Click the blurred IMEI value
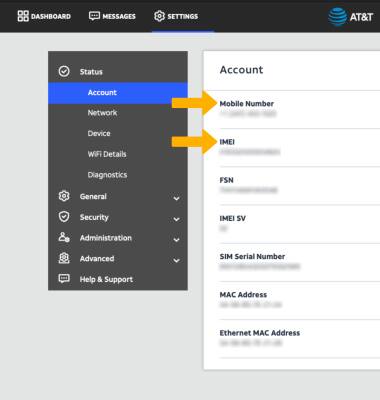380x400 pixels. [x=250, y=152]
